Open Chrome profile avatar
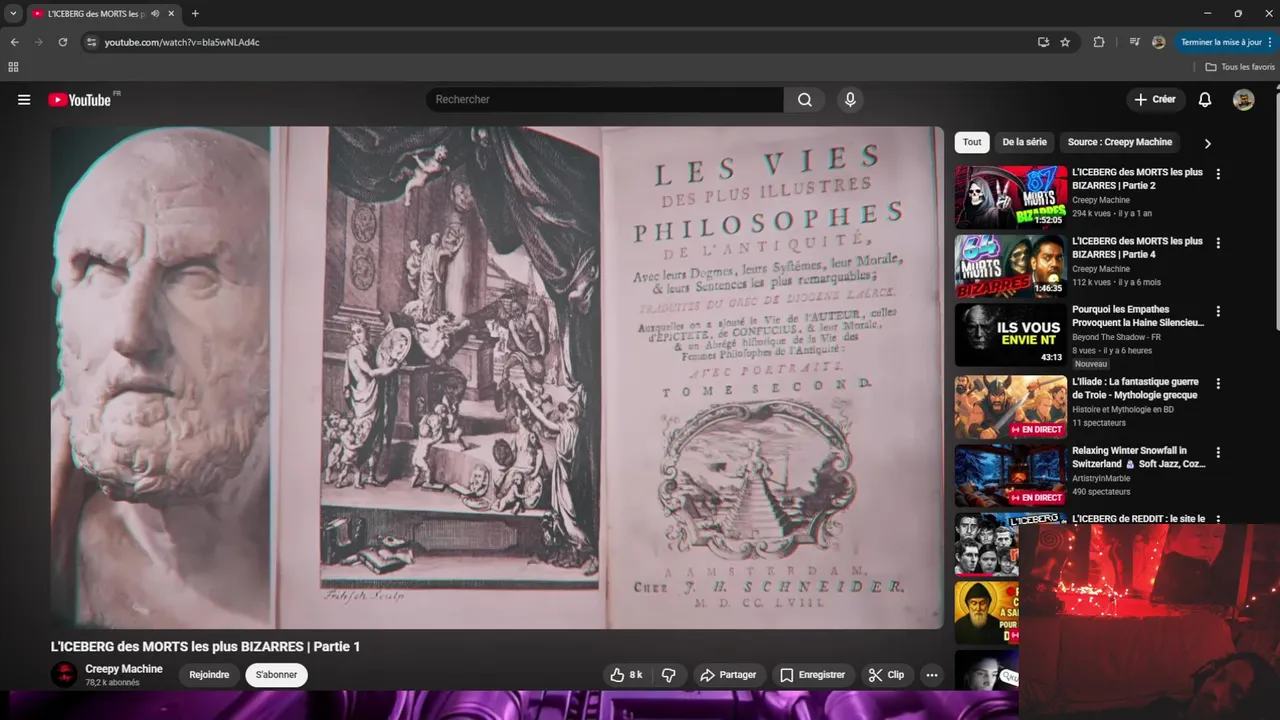Screen dimensions: 1280x720 tap(1159, 42)
